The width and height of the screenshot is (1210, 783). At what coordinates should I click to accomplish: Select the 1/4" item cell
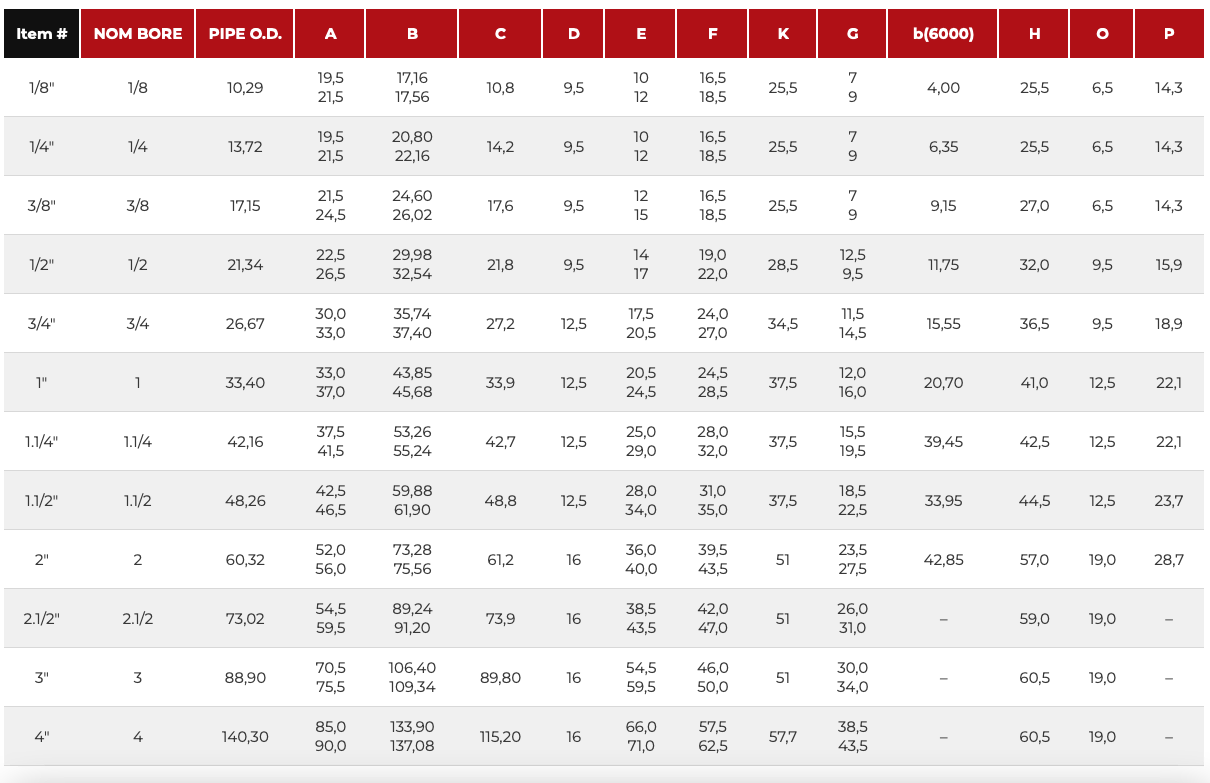(x=42, y=147)
